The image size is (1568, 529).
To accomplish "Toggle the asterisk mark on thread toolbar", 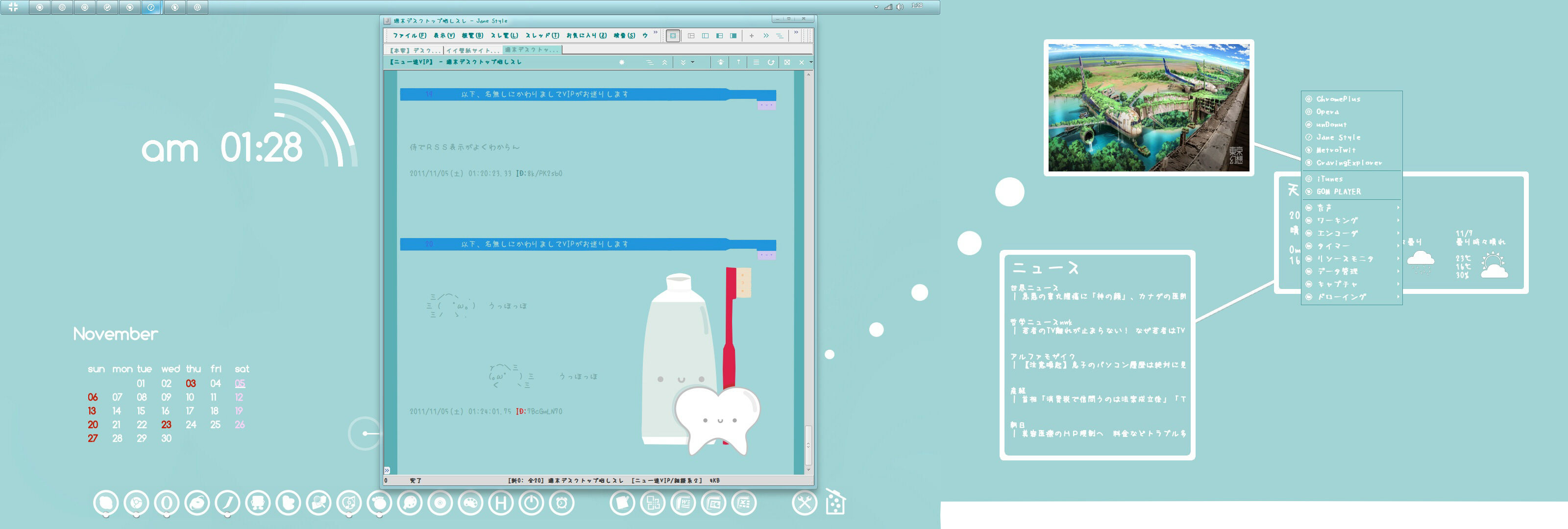I will pyautogui.click(x=621, y=62).
